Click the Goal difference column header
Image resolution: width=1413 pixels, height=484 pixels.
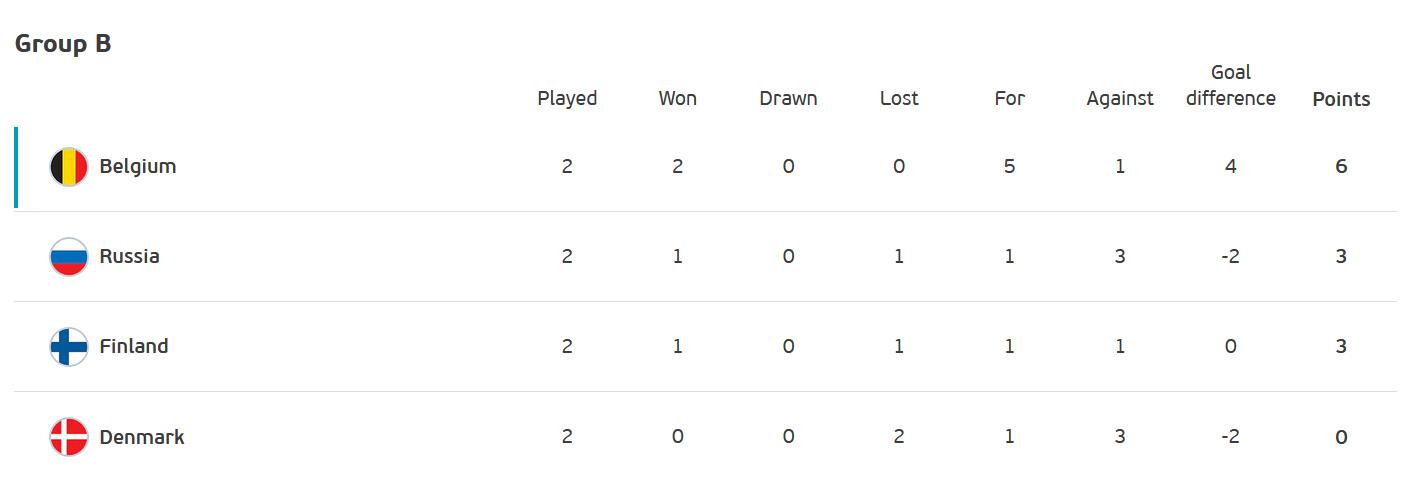1231,86
